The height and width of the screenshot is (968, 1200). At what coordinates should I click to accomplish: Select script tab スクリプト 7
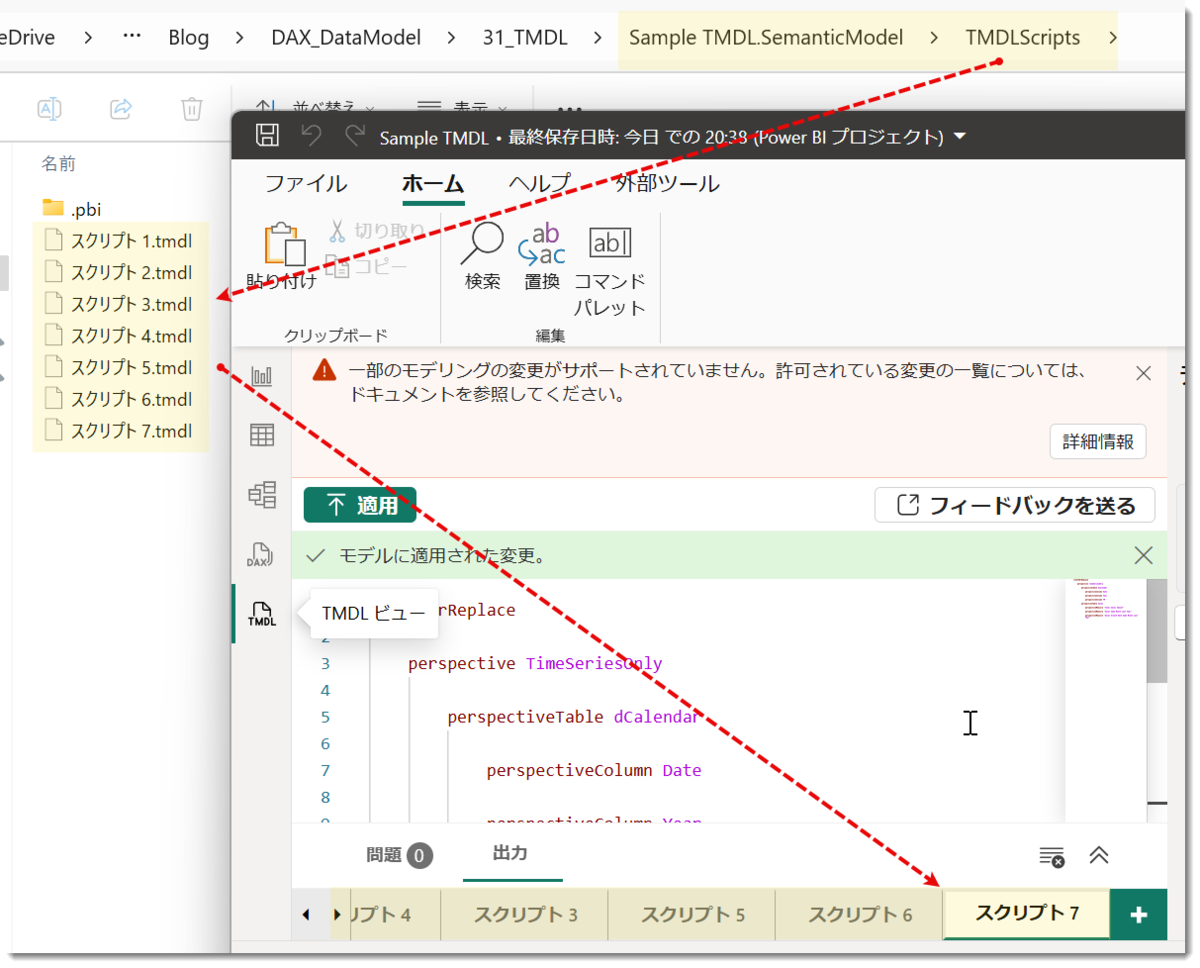point(1027,913)
